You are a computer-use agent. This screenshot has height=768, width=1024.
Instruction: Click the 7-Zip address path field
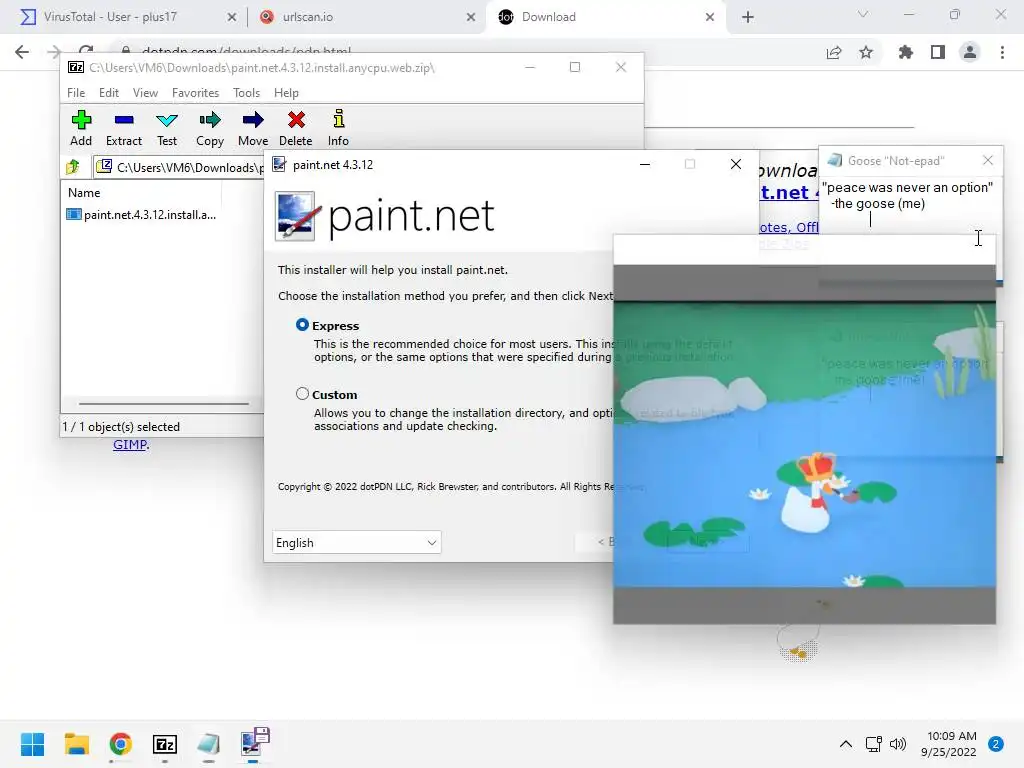pyautogui.click(x=178, y=167)
